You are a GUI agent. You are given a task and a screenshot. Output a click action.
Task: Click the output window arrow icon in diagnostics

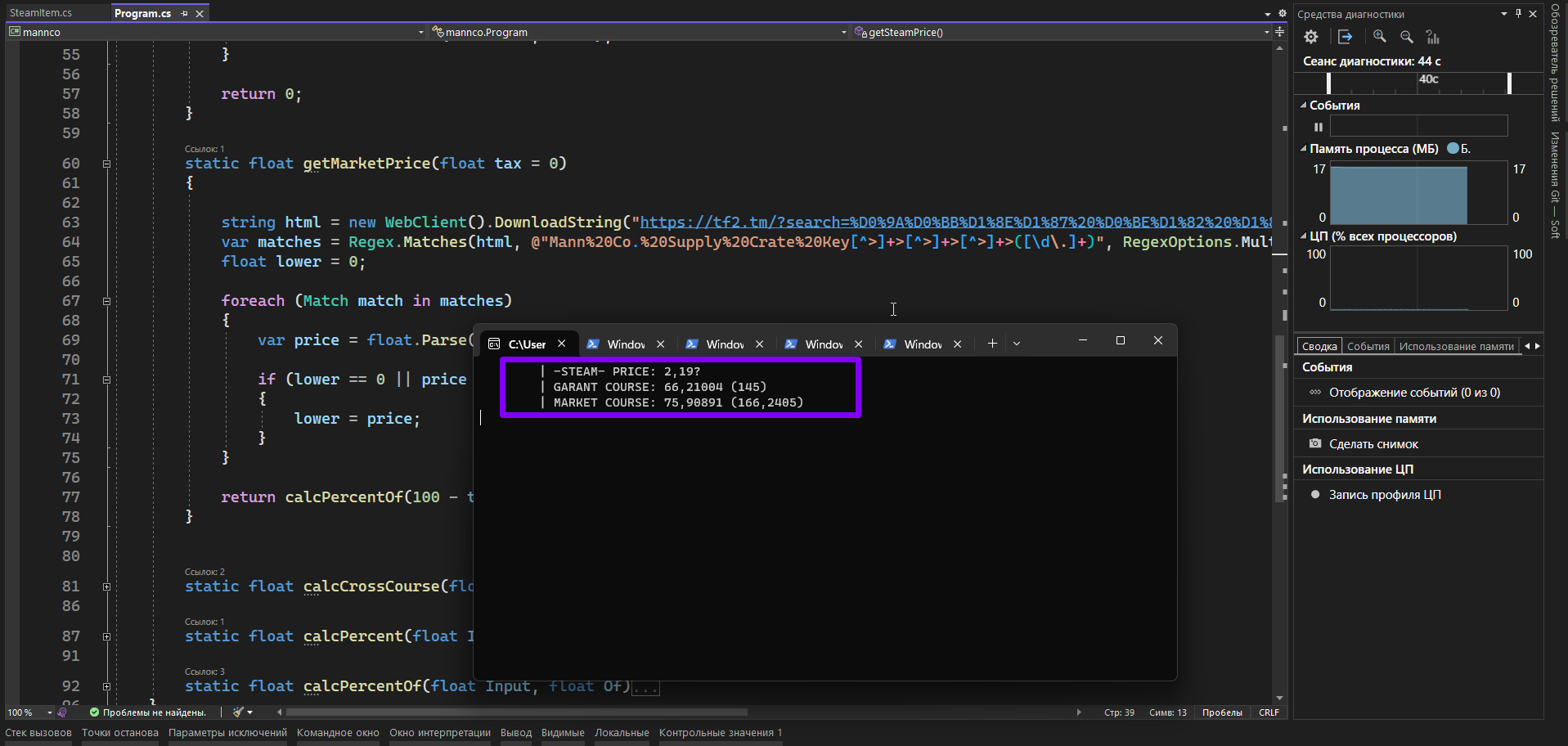coord(1345,37)
